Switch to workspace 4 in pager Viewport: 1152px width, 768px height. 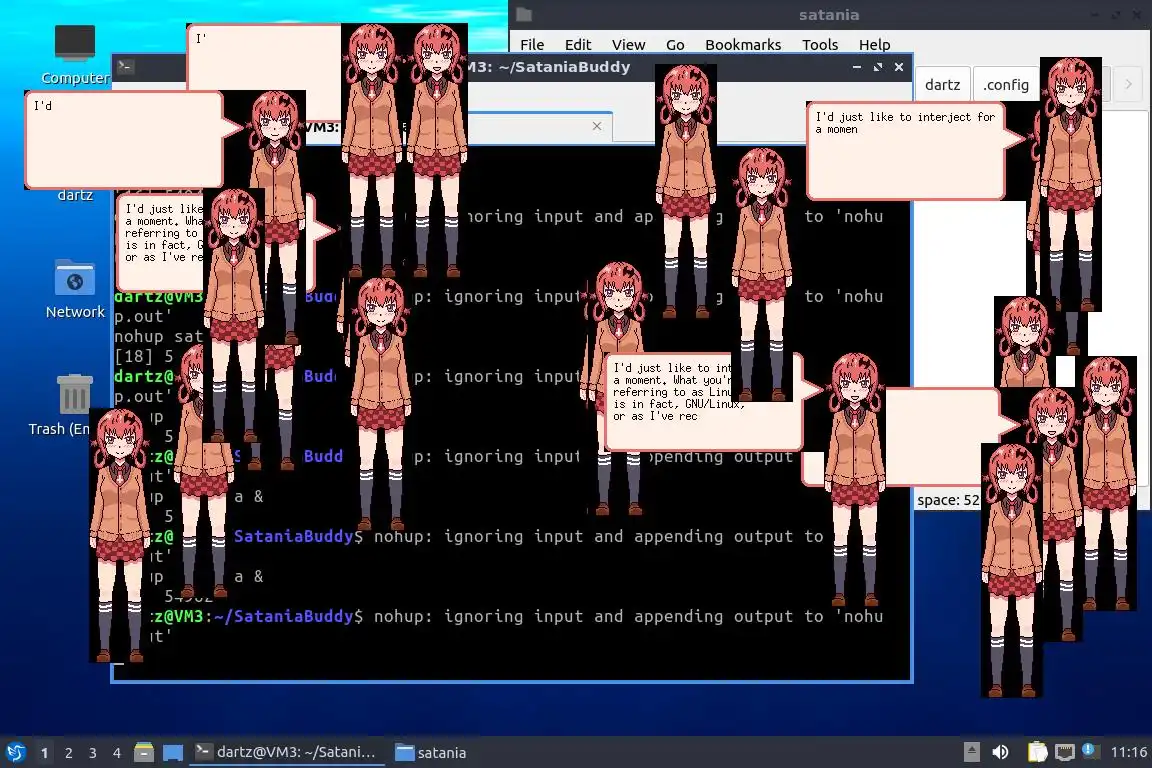pyautogui.click(x=116, y=753)
